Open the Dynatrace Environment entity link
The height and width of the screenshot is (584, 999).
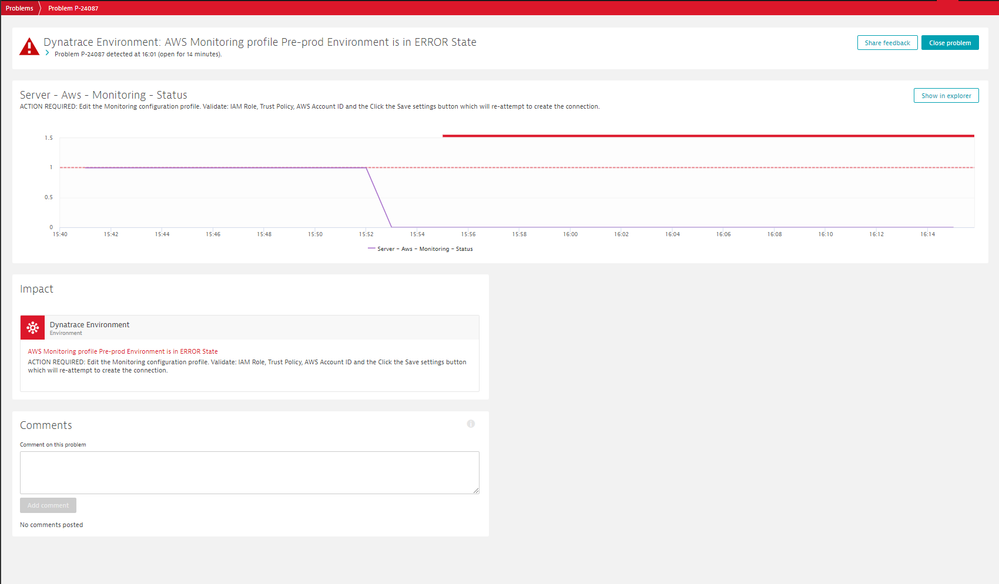pyautogui.click(x=89, y=325)
